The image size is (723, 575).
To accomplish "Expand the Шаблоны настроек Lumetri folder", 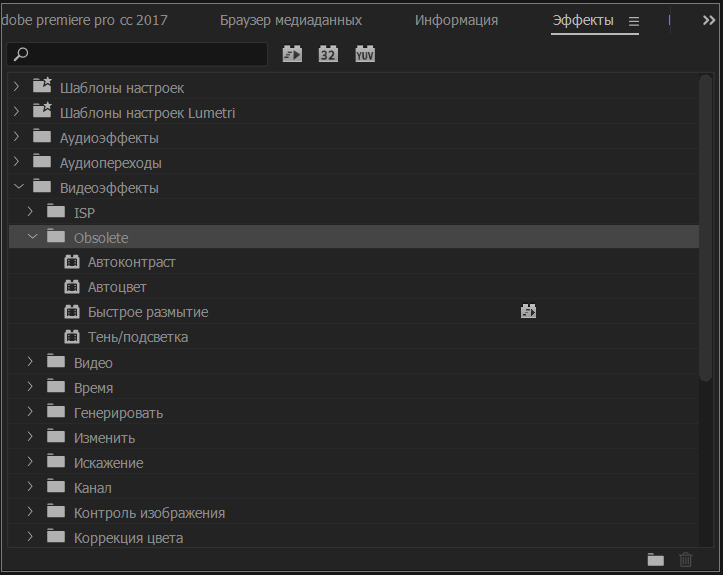I will 17,111.
